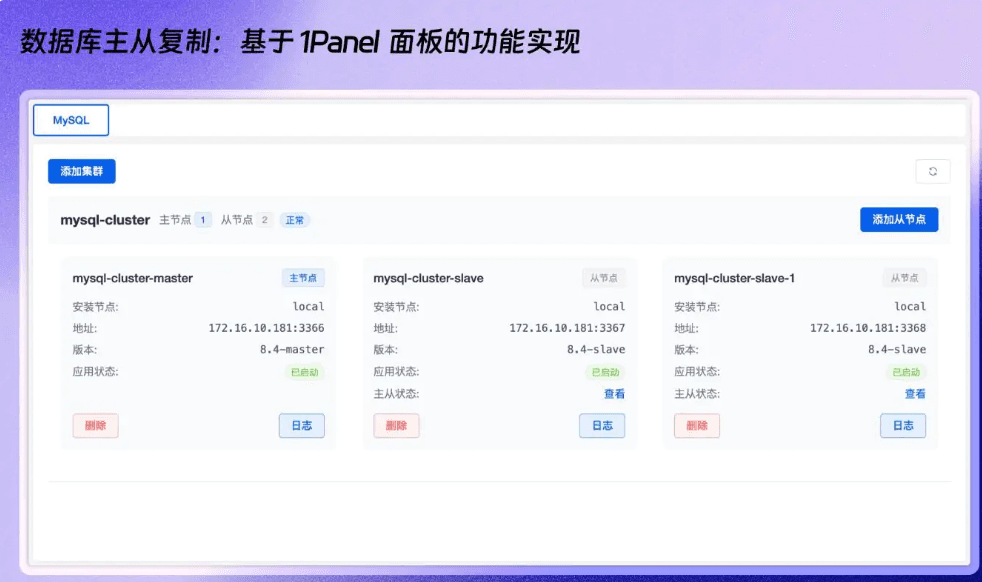Click the refresh icon button

[932, 171]
